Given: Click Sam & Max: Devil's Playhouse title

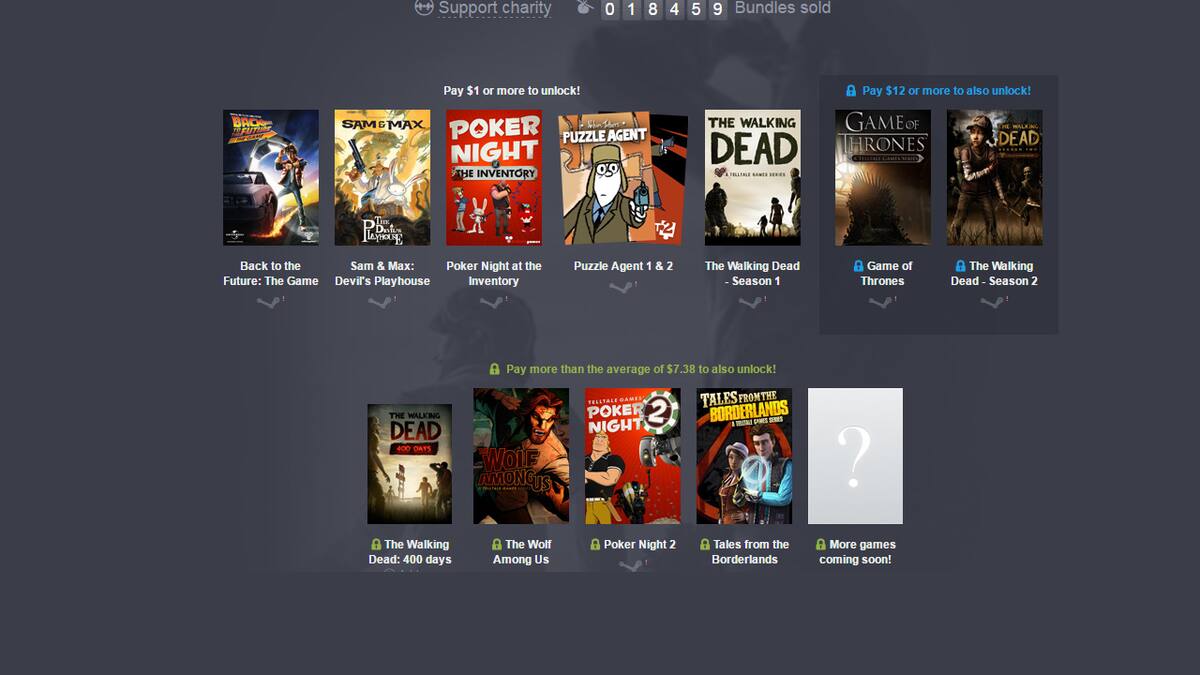Looking at the screenshot, I should (x=382, y=273).
